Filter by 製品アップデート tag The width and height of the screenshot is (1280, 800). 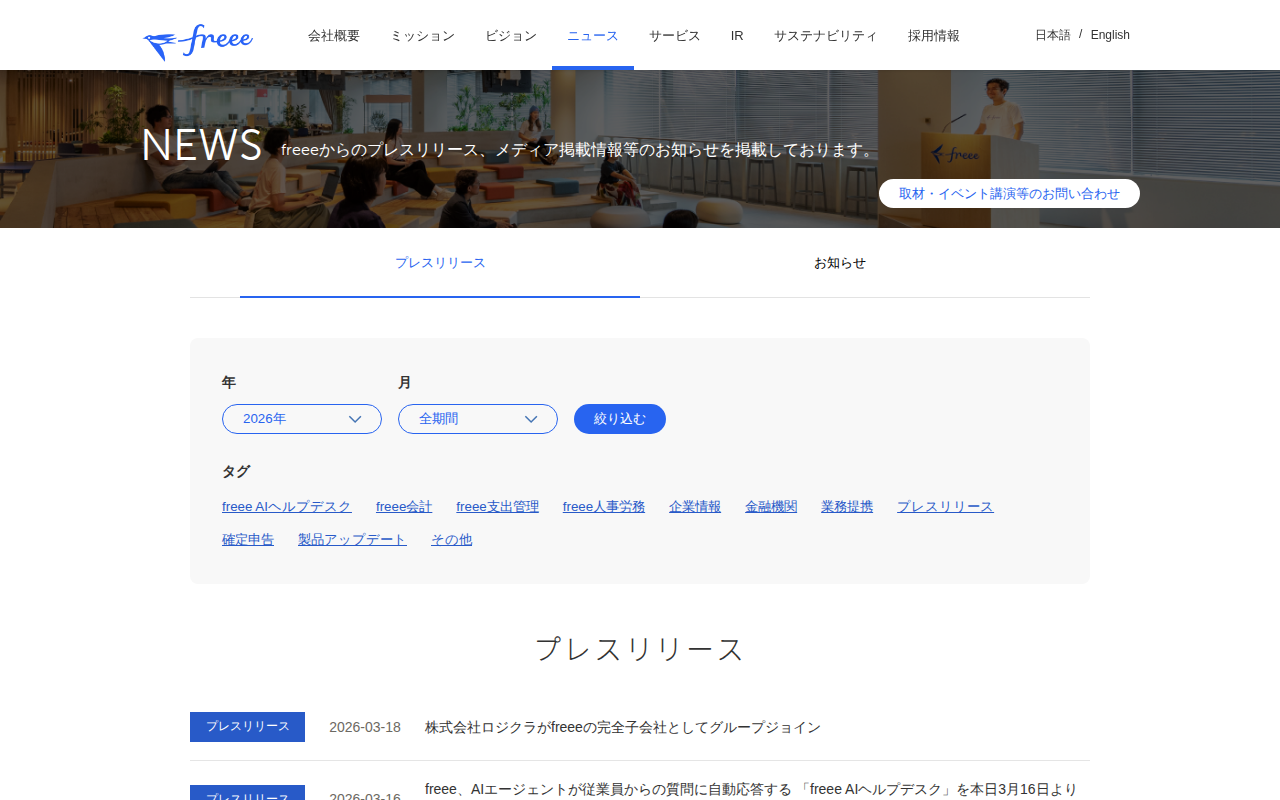(x=352, y=540)
